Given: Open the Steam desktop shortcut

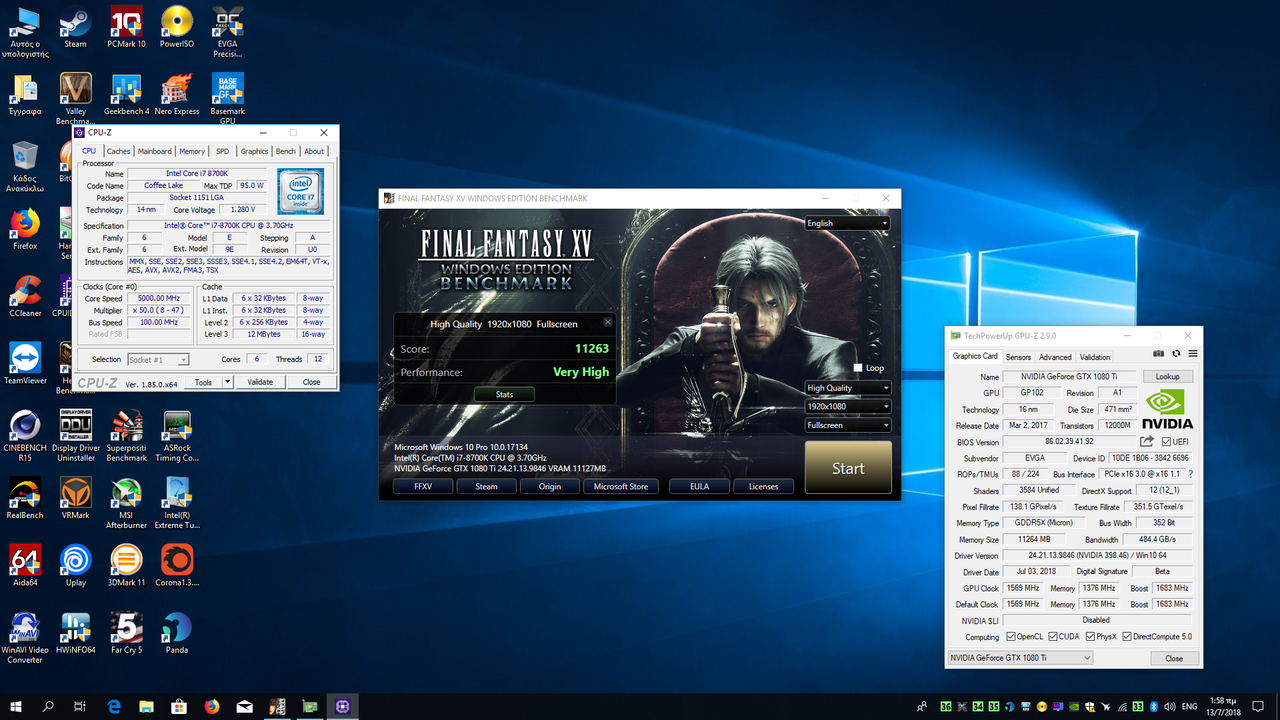Looking at the screenshot, I should 75,26.
